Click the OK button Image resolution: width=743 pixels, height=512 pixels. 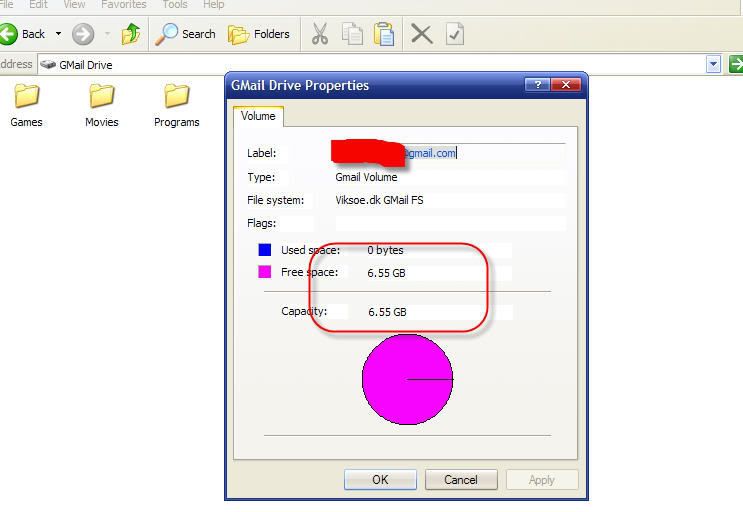tap(381, 480)
